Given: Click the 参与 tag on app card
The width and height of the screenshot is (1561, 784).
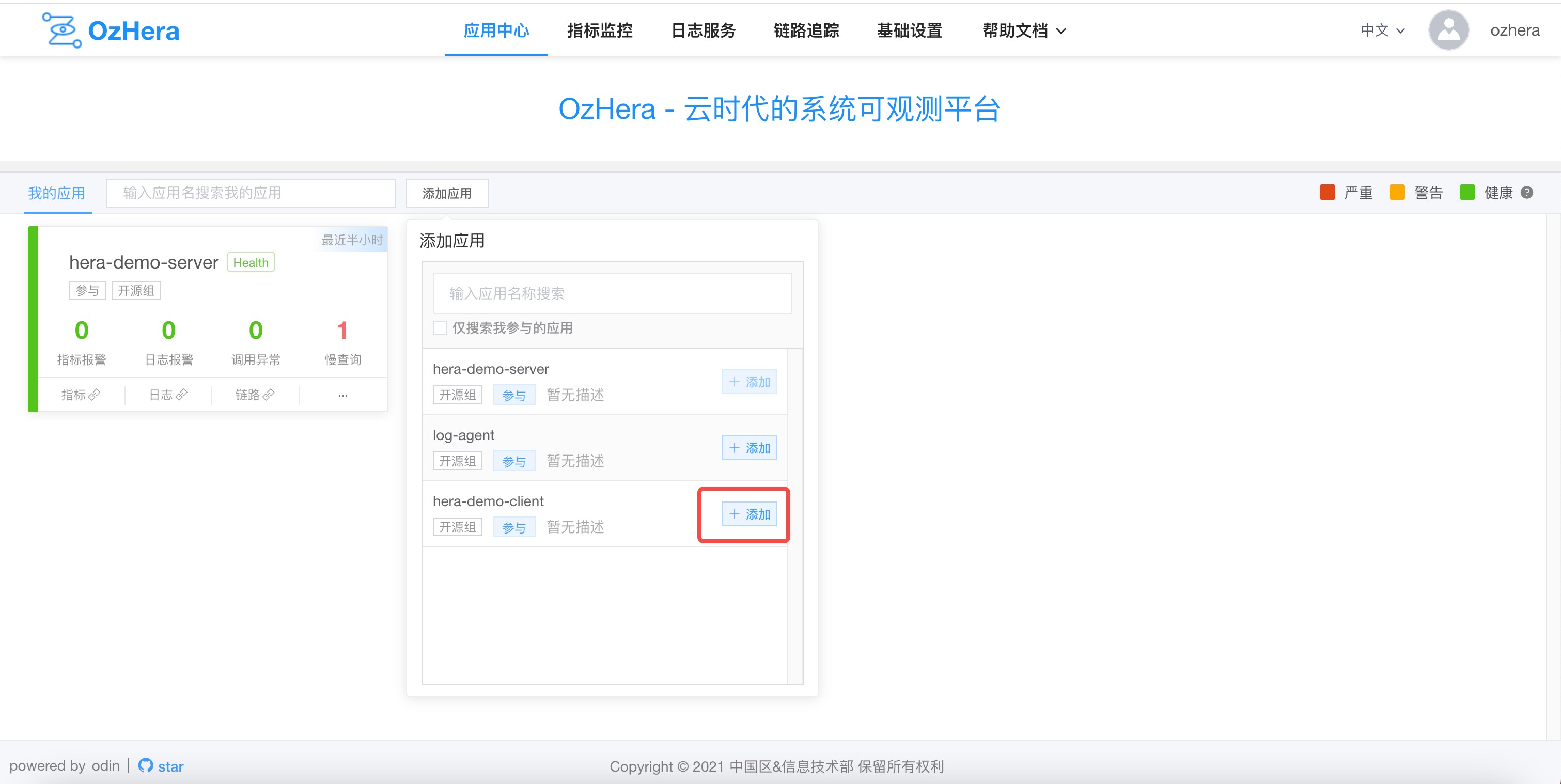Looking at the screenshot, I should pyautogui.click(x=88, y=291).
